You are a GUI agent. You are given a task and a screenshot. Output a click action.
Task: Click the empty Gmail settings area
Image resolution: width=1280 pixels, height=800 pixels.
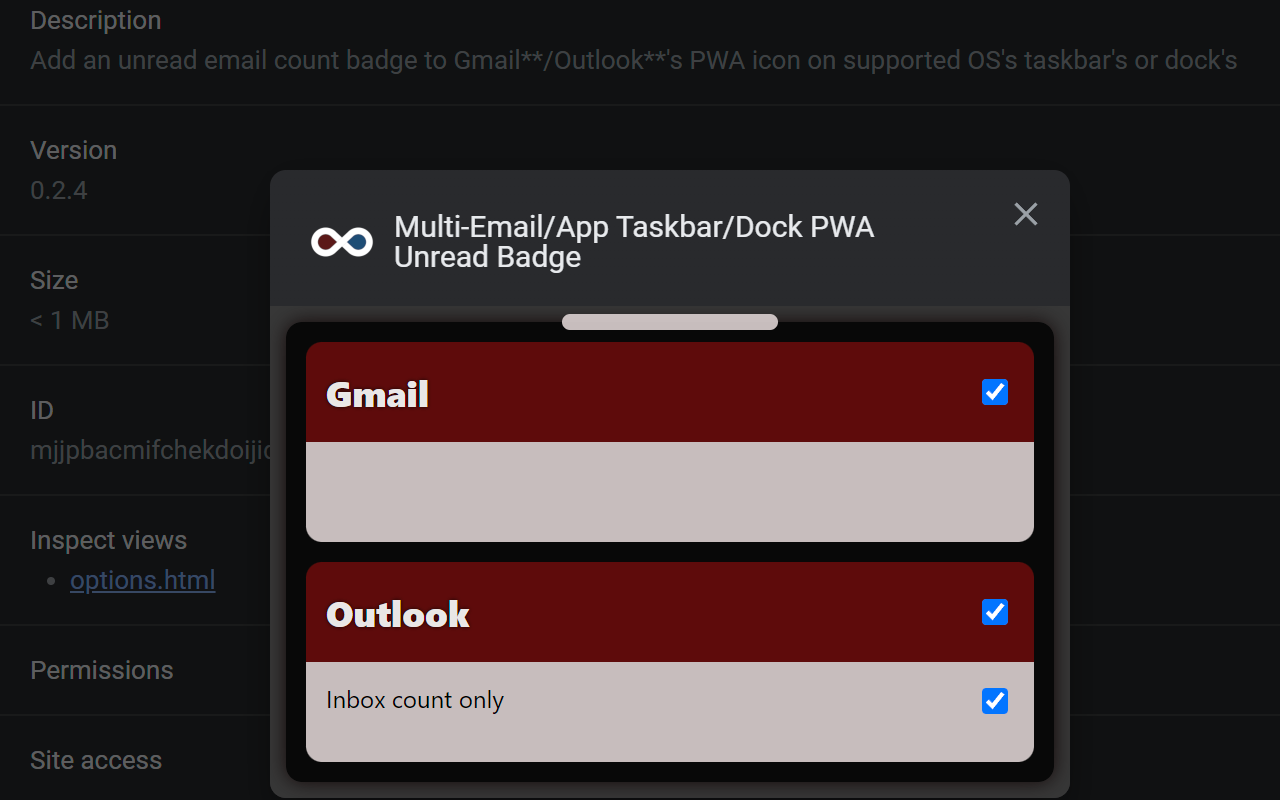click(670, 490)
